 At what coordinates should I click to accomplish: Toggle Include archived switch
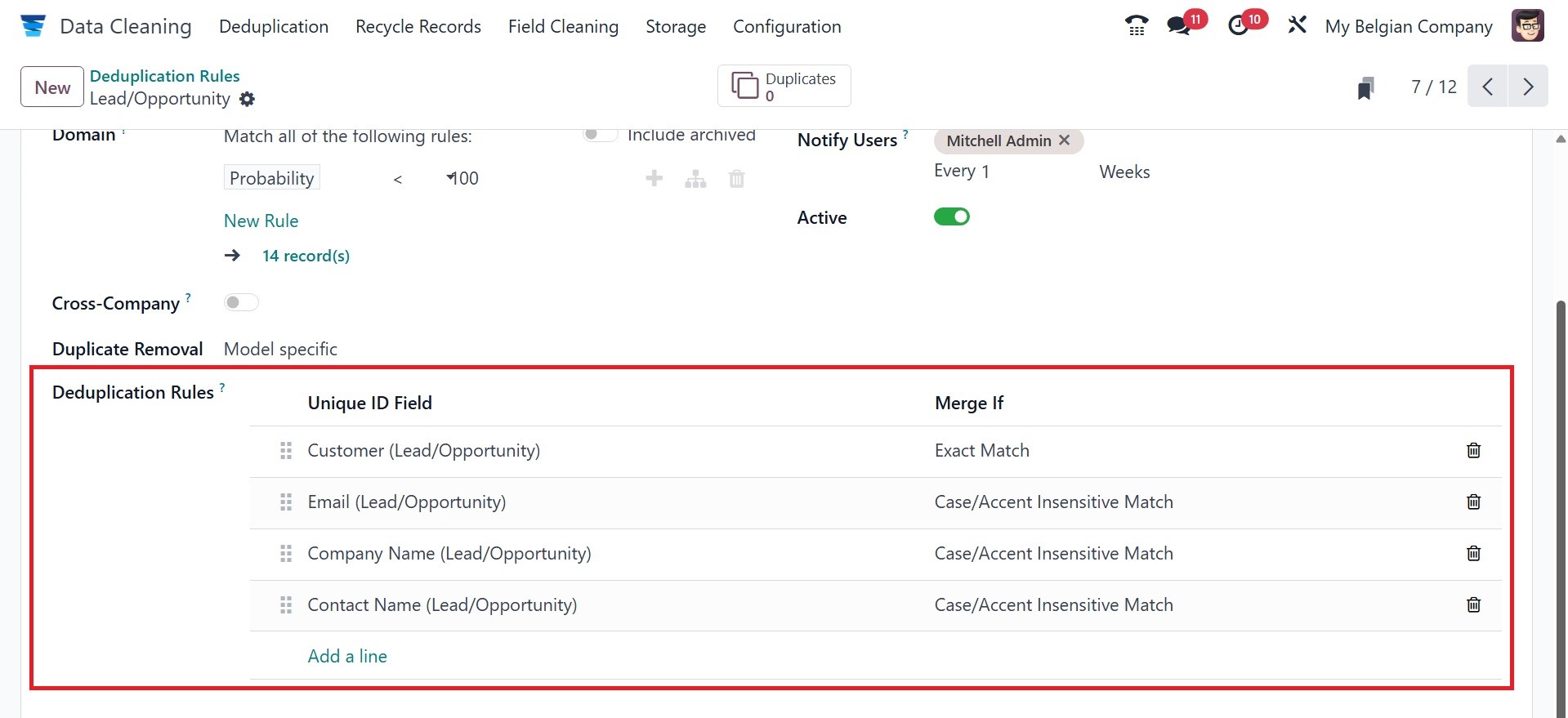pyautogui.click(x=600, y=135)
